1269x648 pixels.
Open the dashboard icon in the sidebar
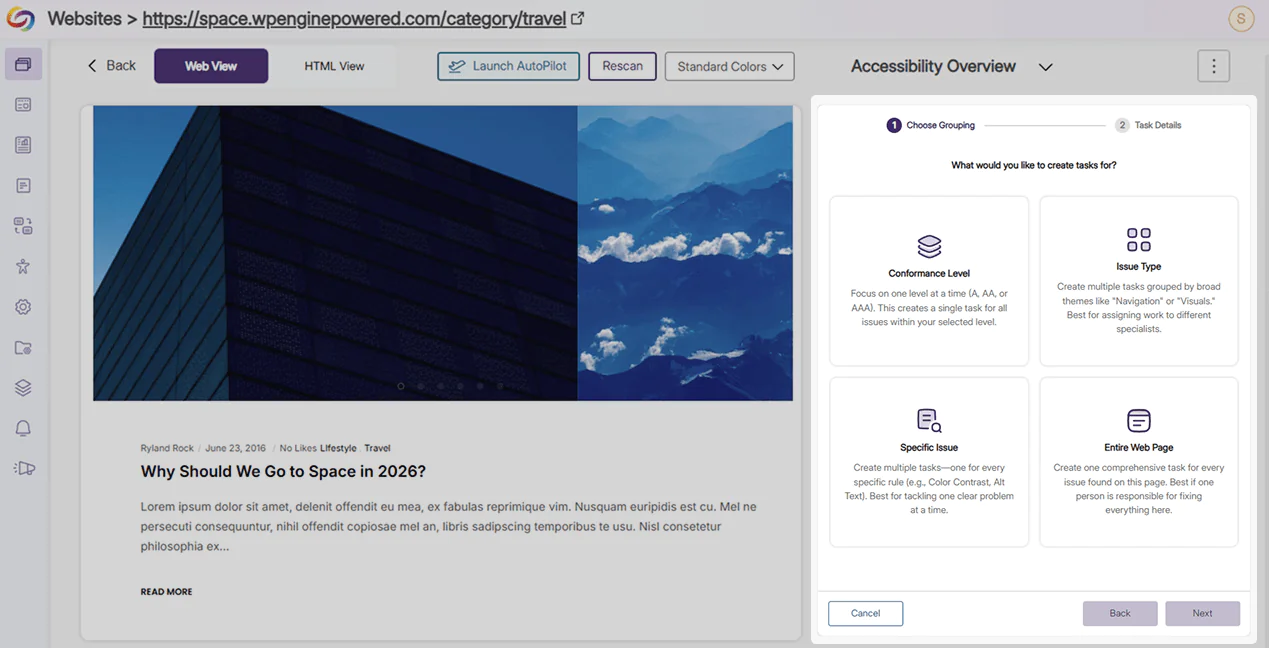tap(22, 104)
